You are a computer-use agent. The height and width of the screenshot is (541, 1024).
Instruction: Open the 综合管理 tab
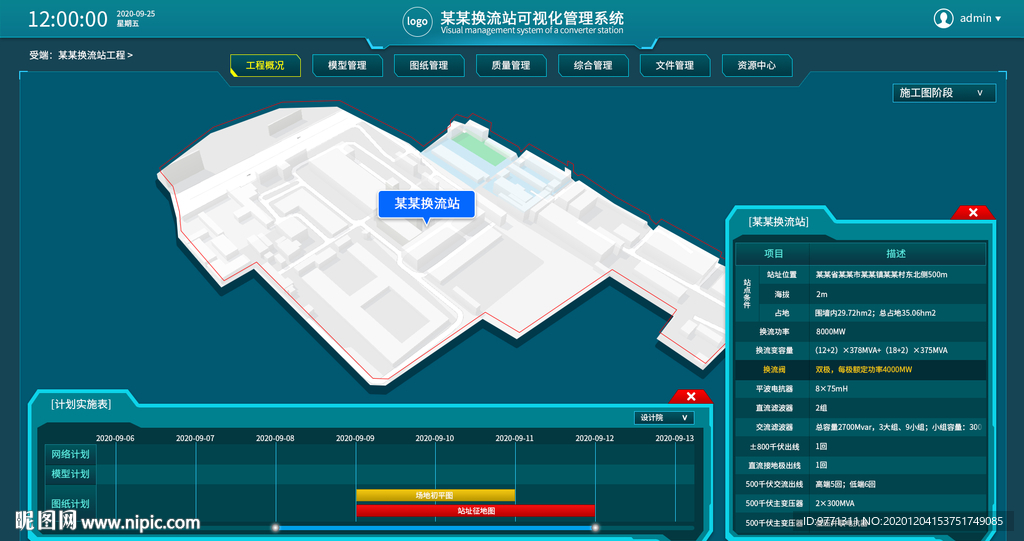(593, 66)
